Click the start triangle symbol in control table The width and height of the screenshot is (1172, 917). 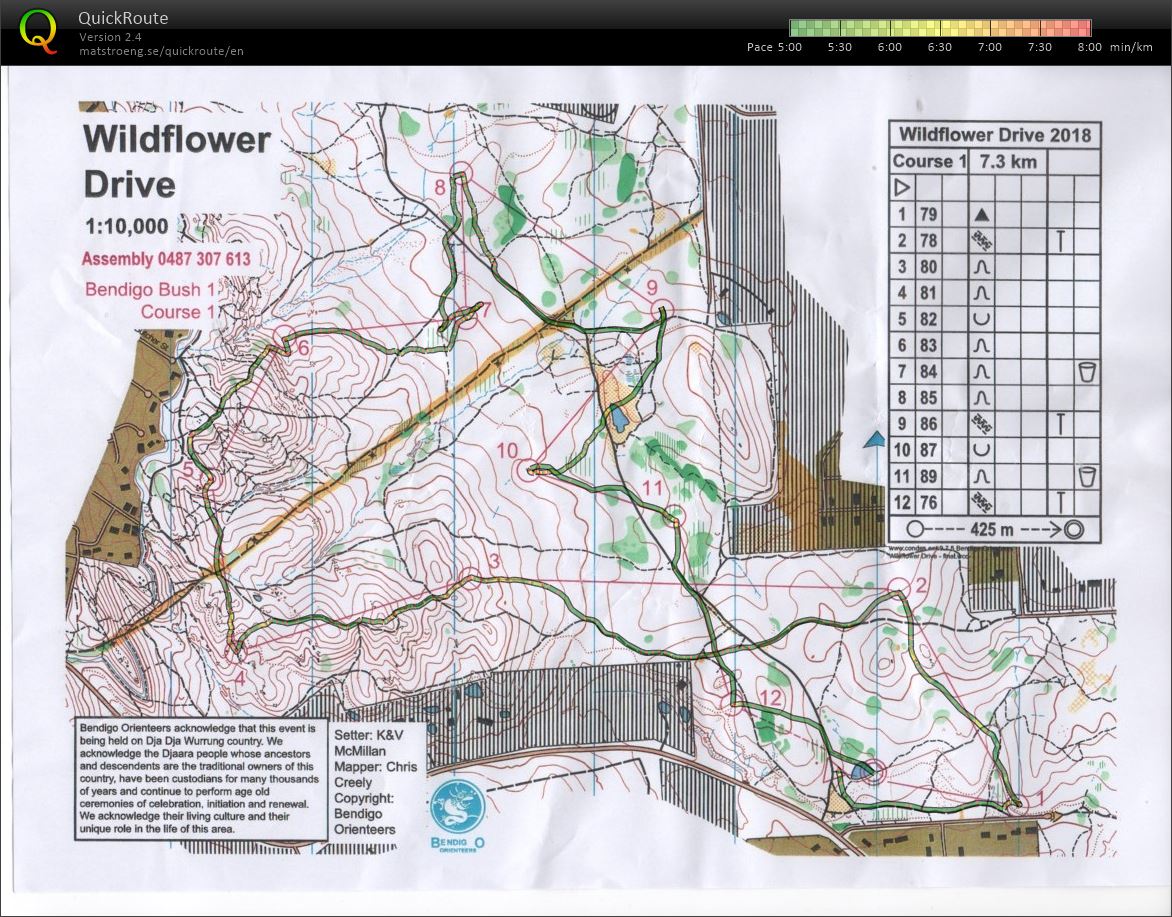coord(902,187)
